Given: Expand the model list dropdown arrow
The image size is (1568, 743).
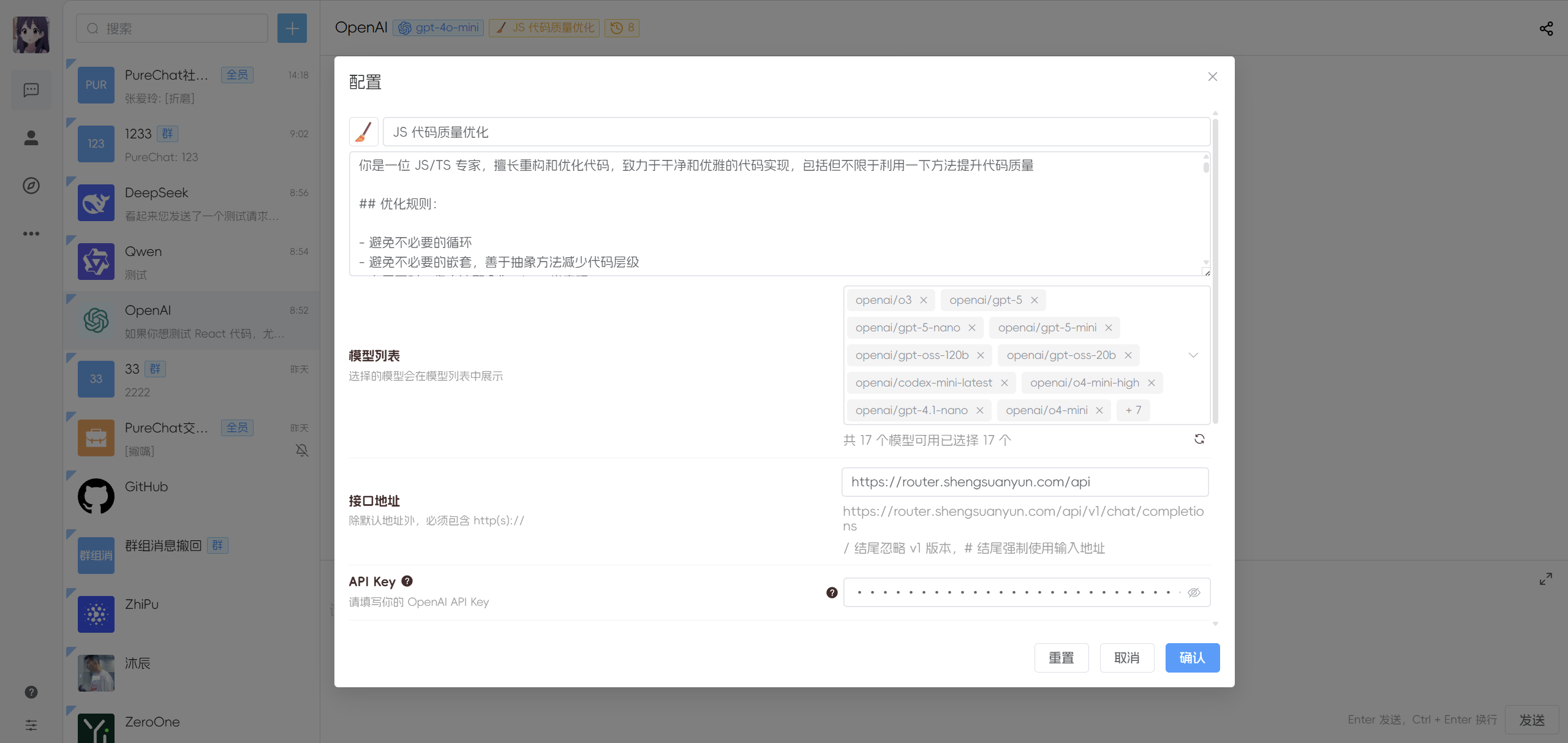Looking at the screenshot, I should tap(1193, 355).
